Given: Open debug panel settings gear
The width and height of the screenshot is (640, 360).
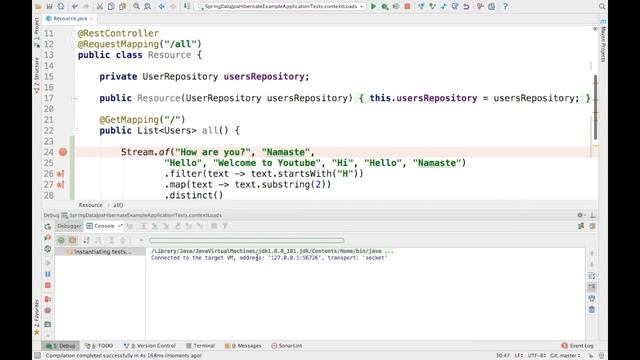Looking at the screenshot, I should tap(580, 215).
